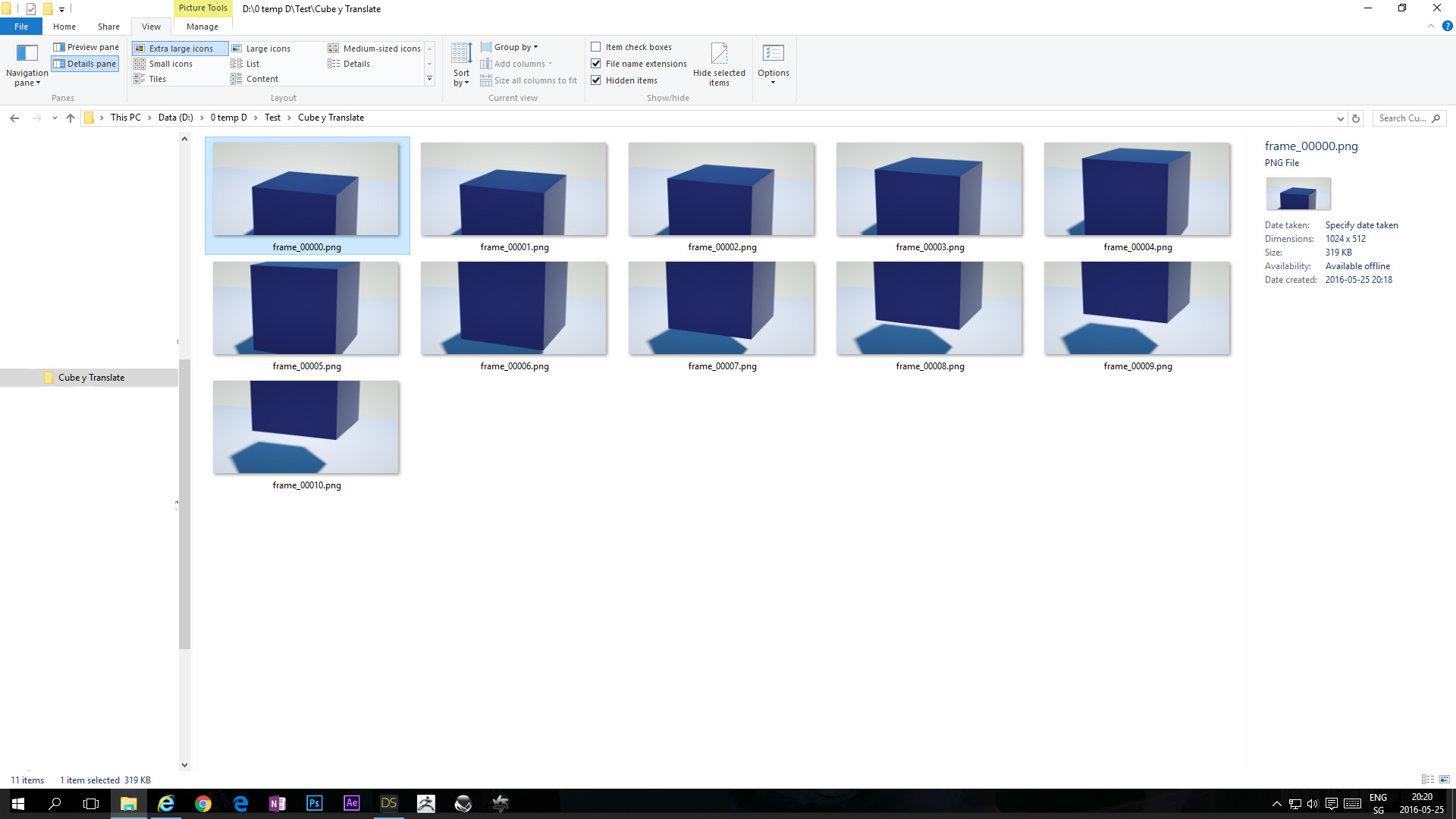Switch to the thumbnails view status bar icon
The width and height of the screenshot is (1456, 819).
pyautogui.click(x=1445, y=780)
